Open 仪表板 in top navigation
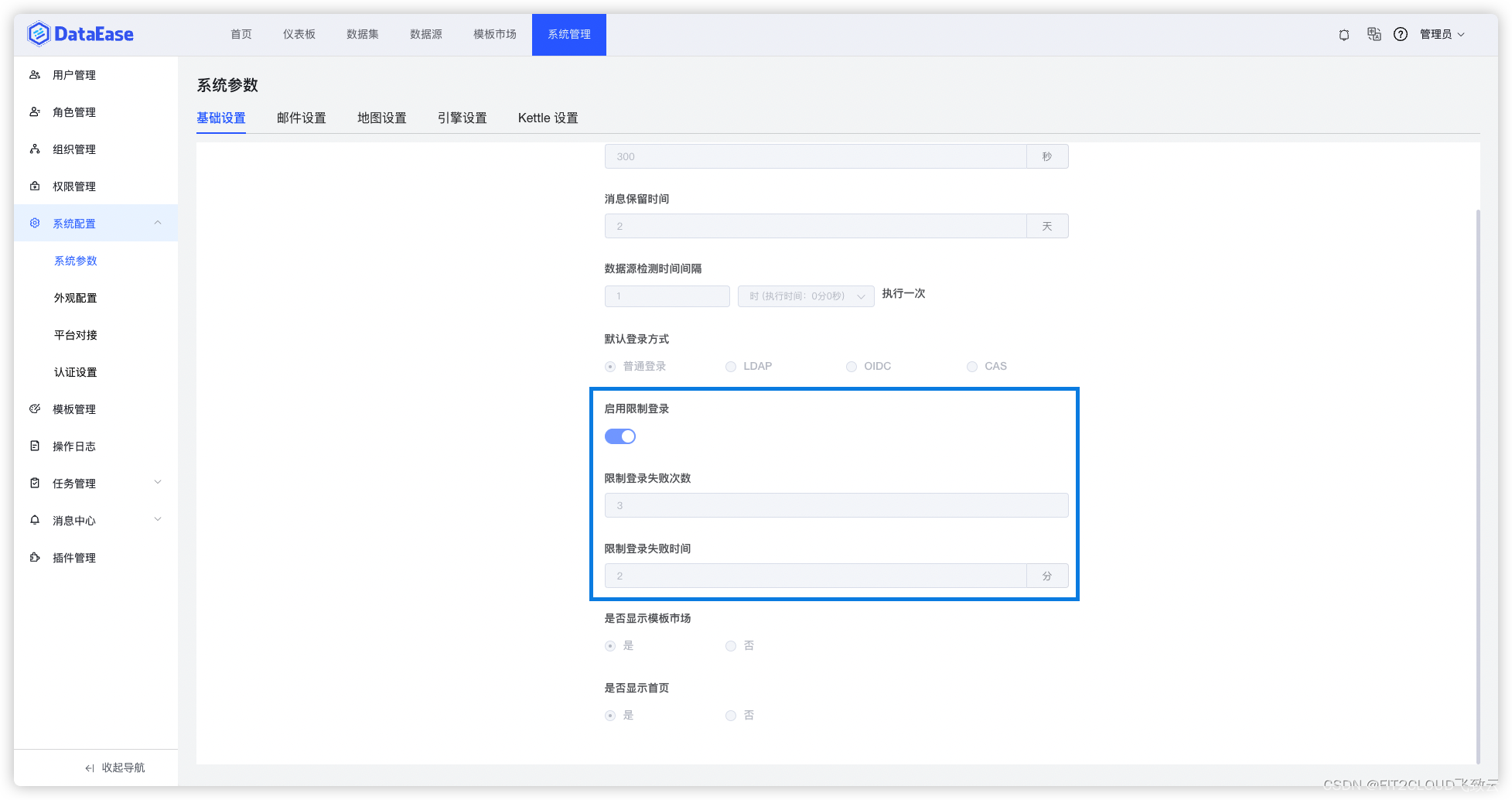 pyautogui.click(x=299, y=34)
